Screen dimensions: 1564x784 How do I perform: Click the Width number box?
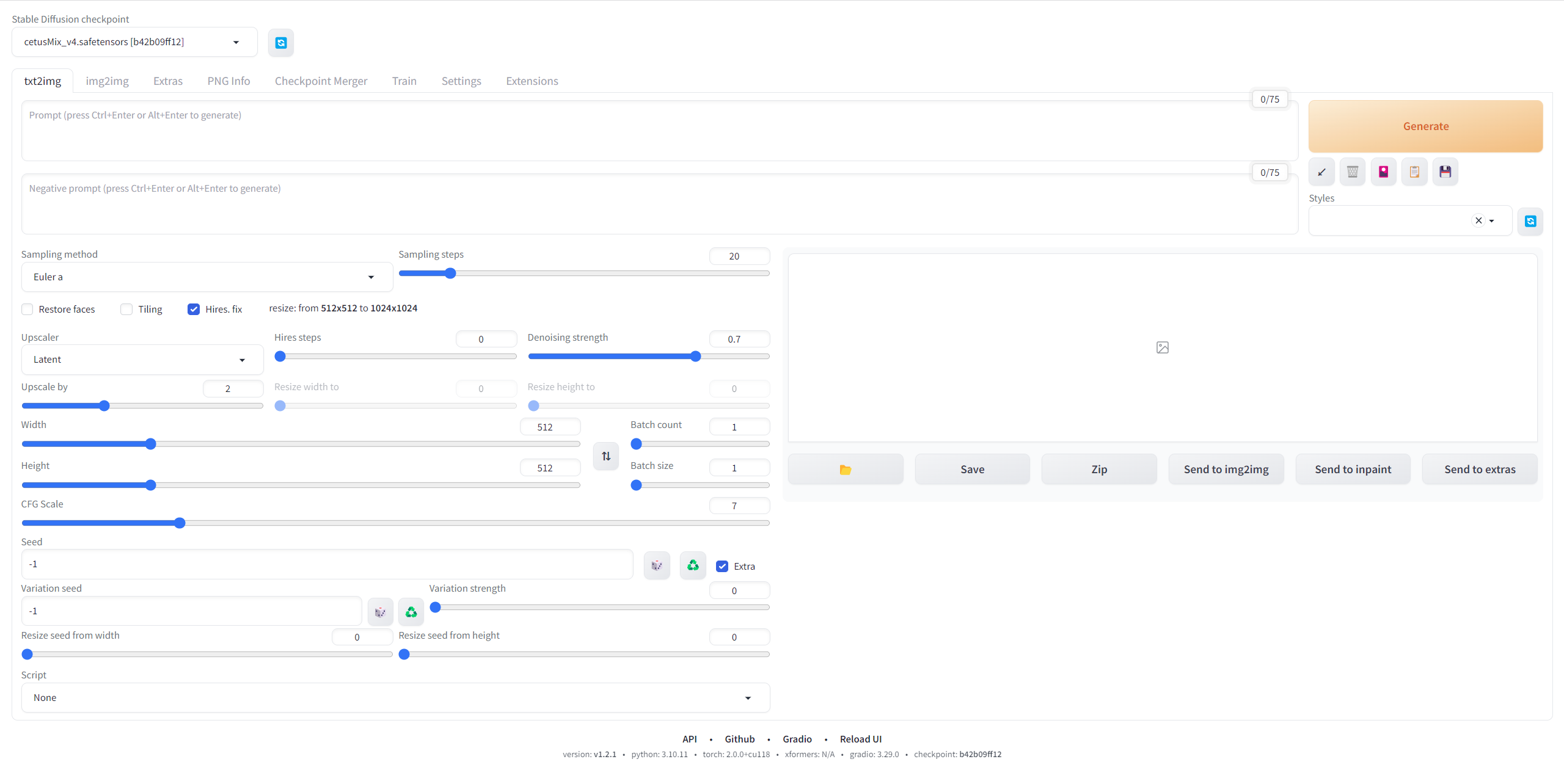tap(550, 427)
